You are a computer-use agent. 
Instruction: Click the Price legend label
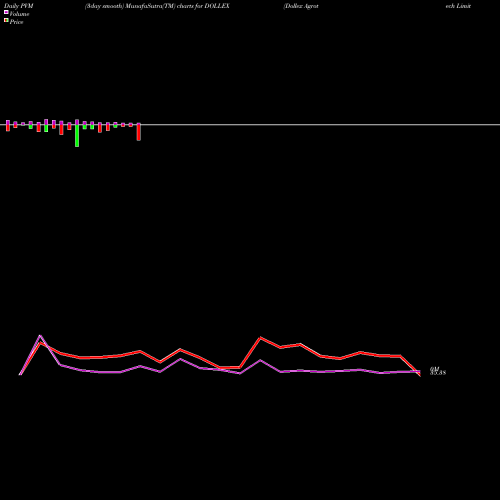click(16, 22)
